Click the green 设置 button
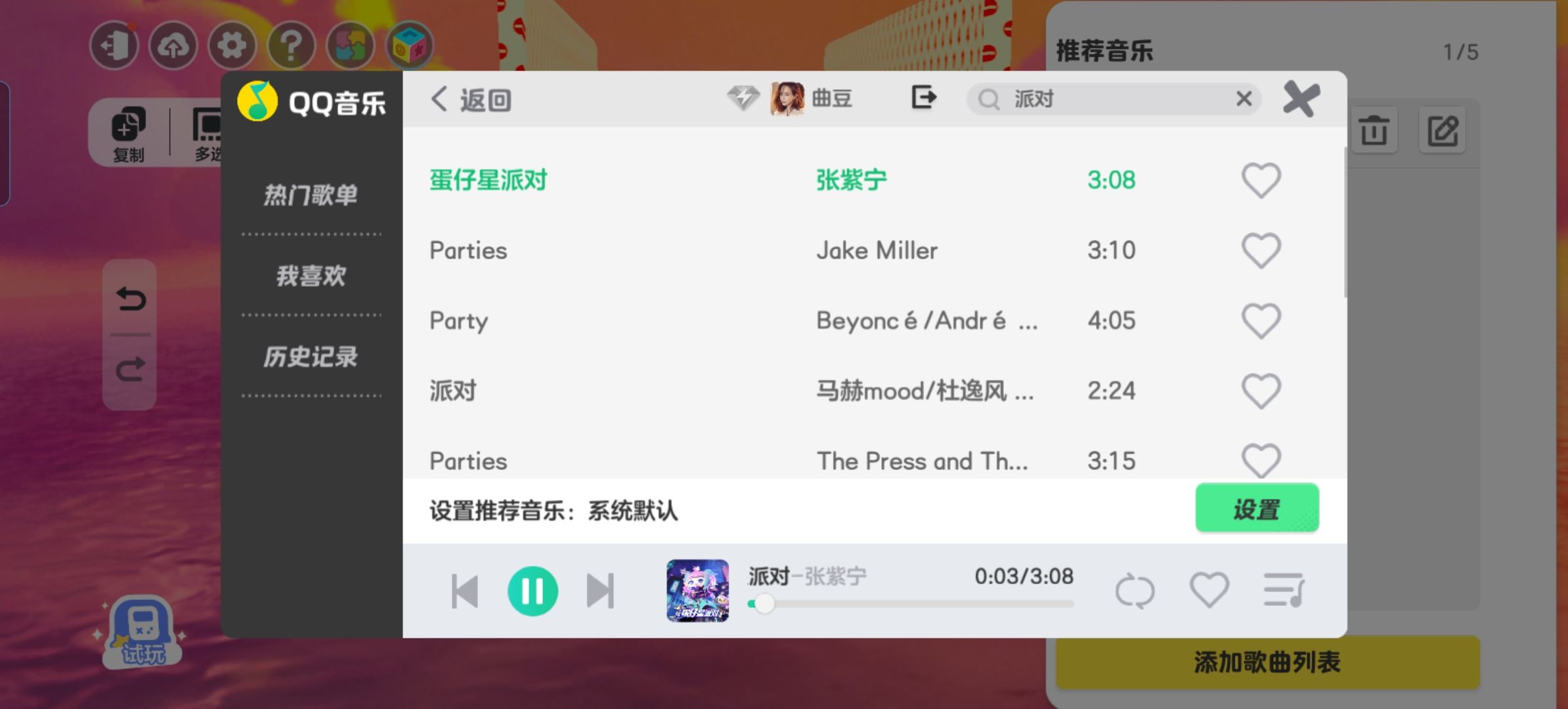Image resolution: width=1568 pixels, height=709 pixels. (x=1257, y=508)
